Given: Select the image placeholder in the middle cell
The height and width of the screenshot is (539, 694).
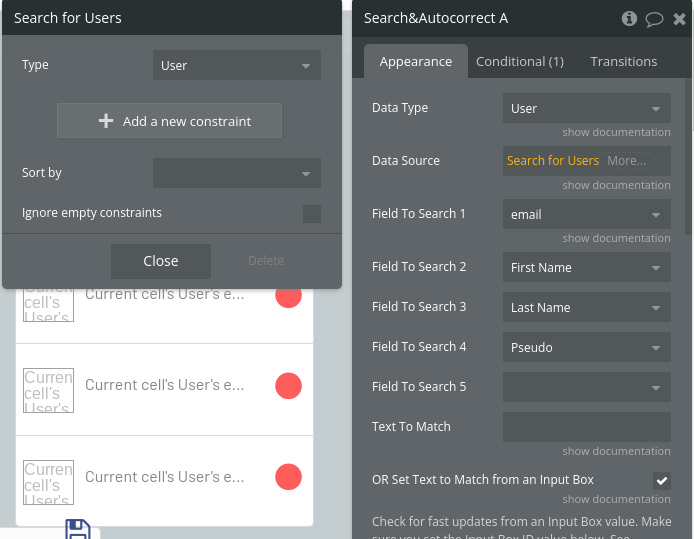Looking at the screenshot, I should pos(48,389).
